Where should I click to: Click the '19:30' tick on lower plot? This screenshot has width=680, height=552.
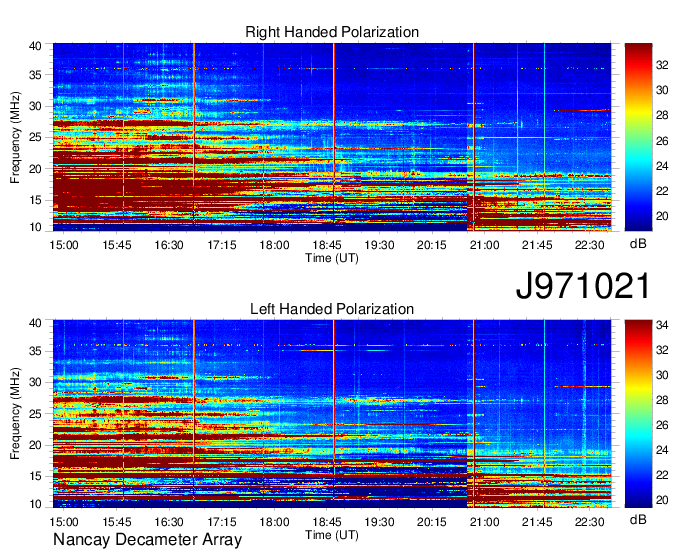tap(379, 522)
